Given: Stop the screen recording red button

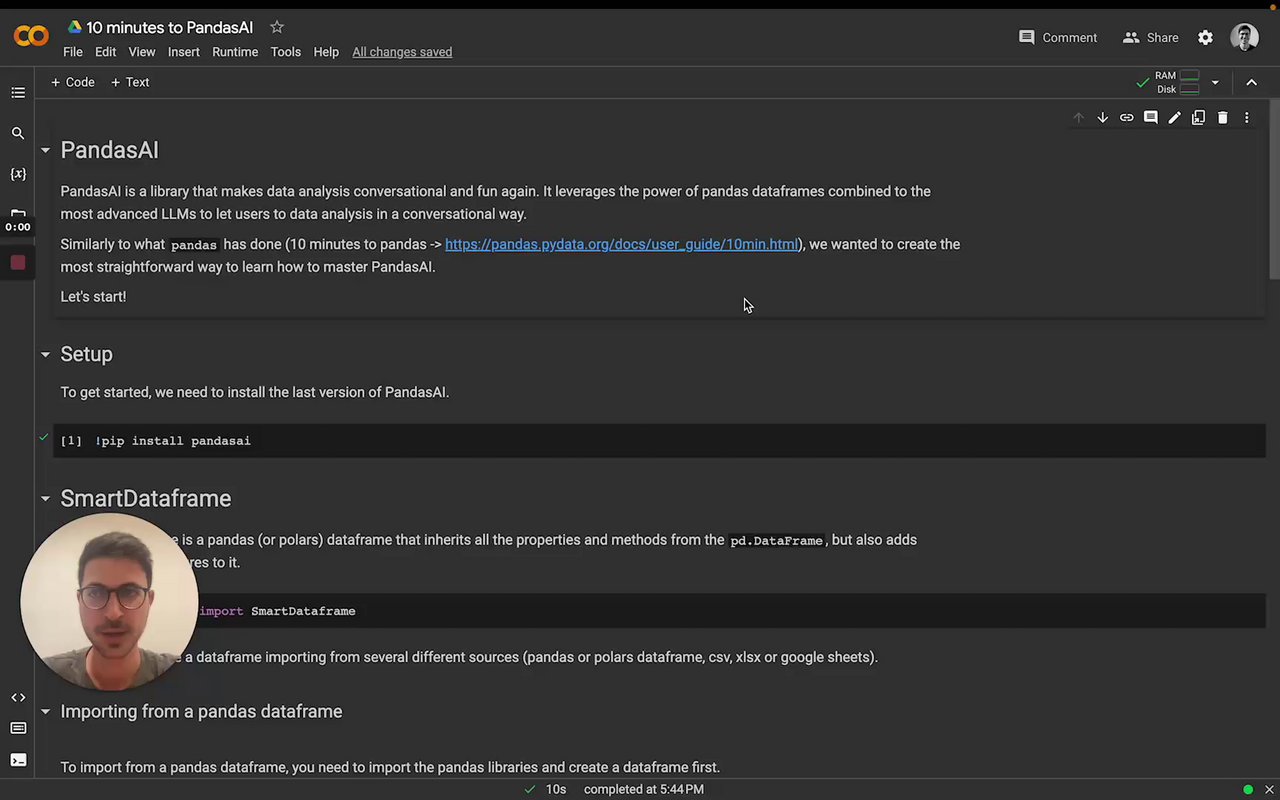Looking at the screenshot, I should (x=18, y=263).
